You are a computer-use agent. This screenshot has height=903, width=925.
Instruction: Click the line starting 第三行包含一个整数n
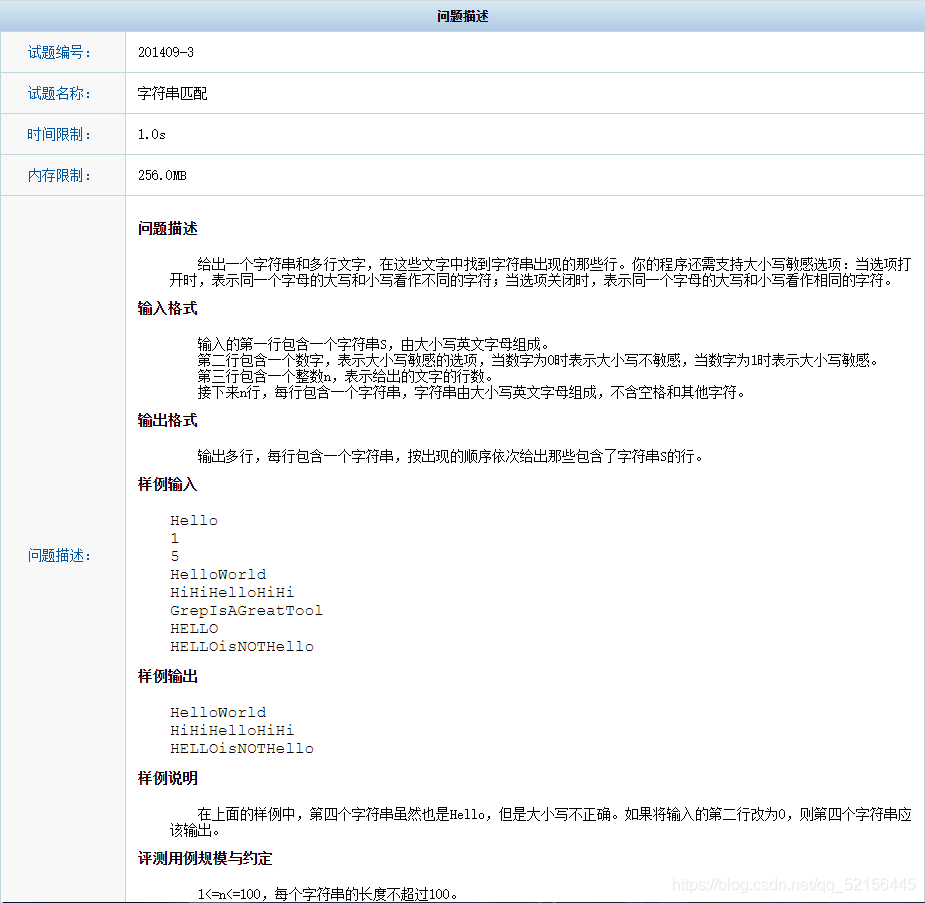(x=346, y=376)
